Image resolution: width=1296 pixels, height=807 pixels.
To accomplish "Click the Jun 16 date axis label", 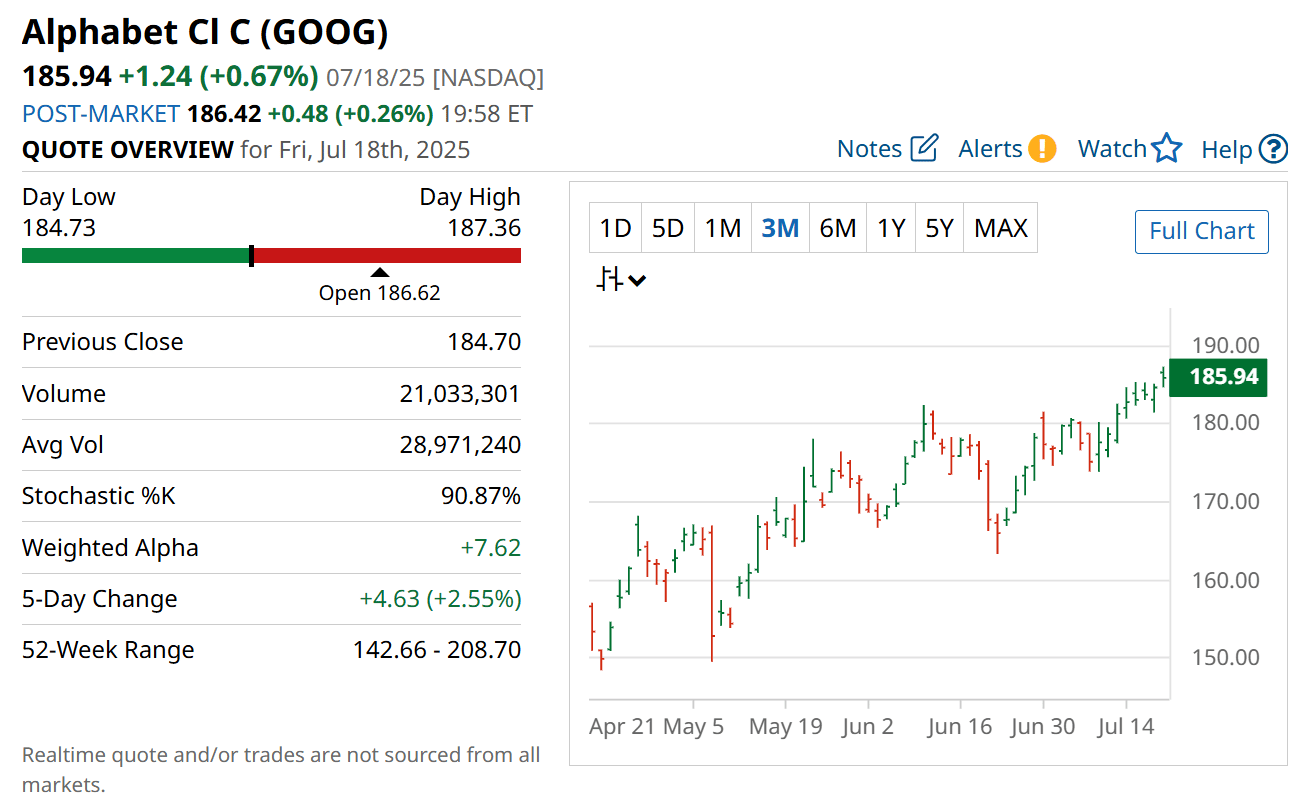I will pos(960,727).
